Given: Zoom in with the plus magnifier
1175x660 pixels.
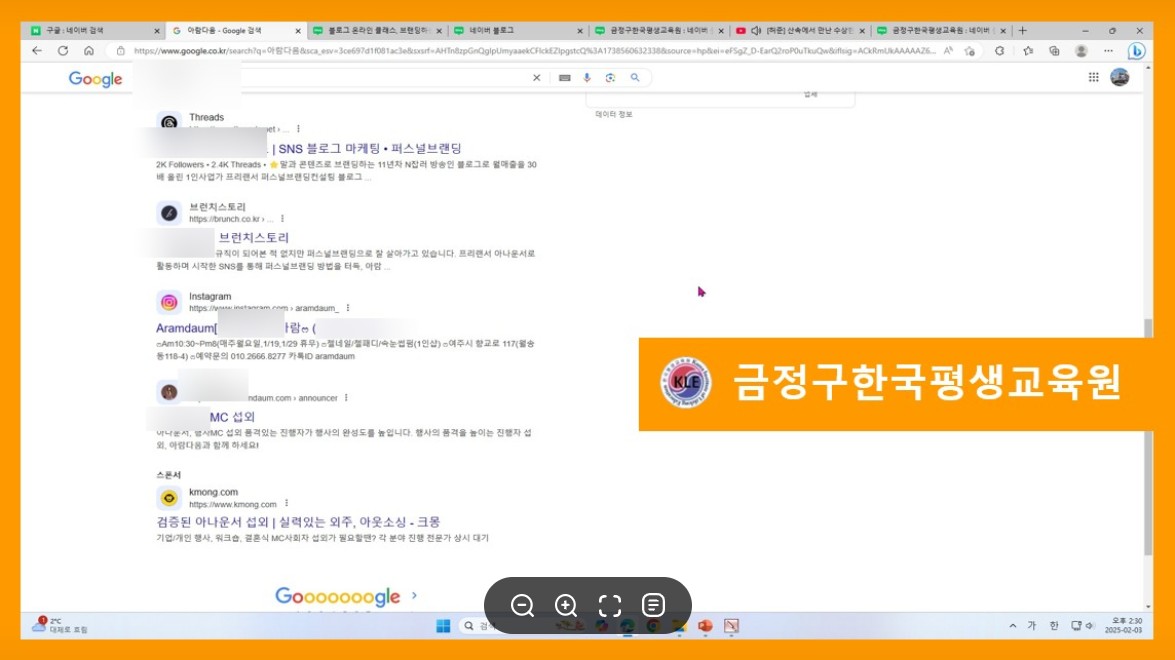Looking at the screenshot, I should point(566,605).
